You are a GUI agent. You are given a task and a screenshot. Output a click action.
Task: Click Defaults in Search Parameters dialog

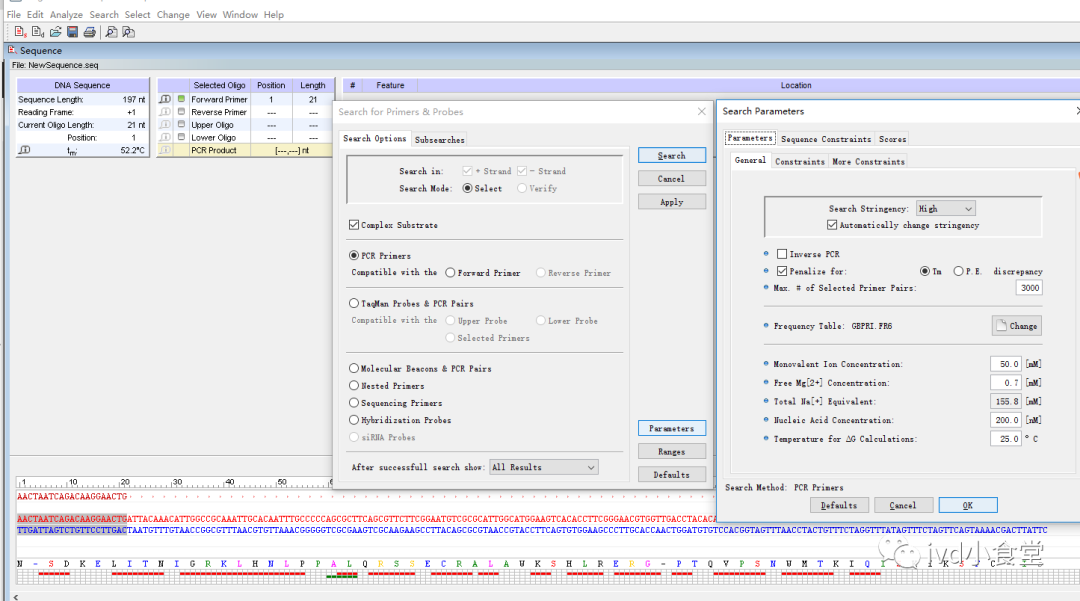pos(839,505)
